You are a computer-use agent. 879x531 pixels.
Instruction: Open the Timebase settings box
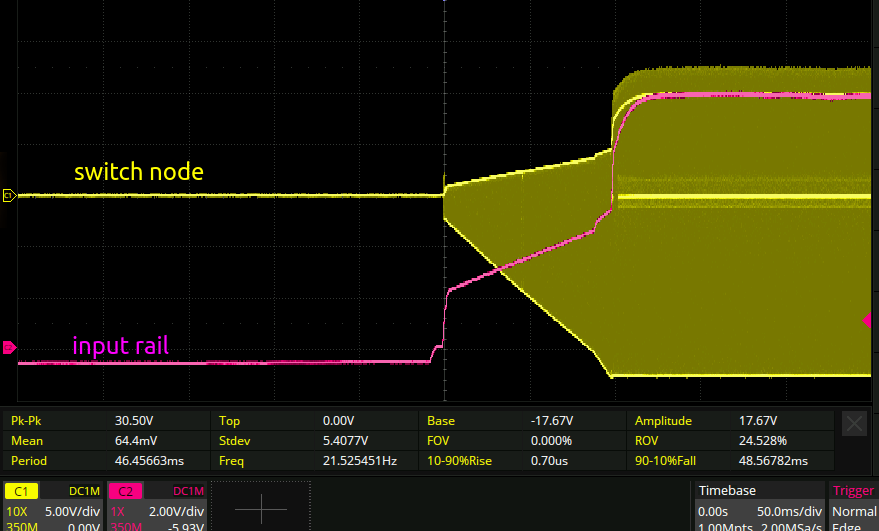(759, 505)
